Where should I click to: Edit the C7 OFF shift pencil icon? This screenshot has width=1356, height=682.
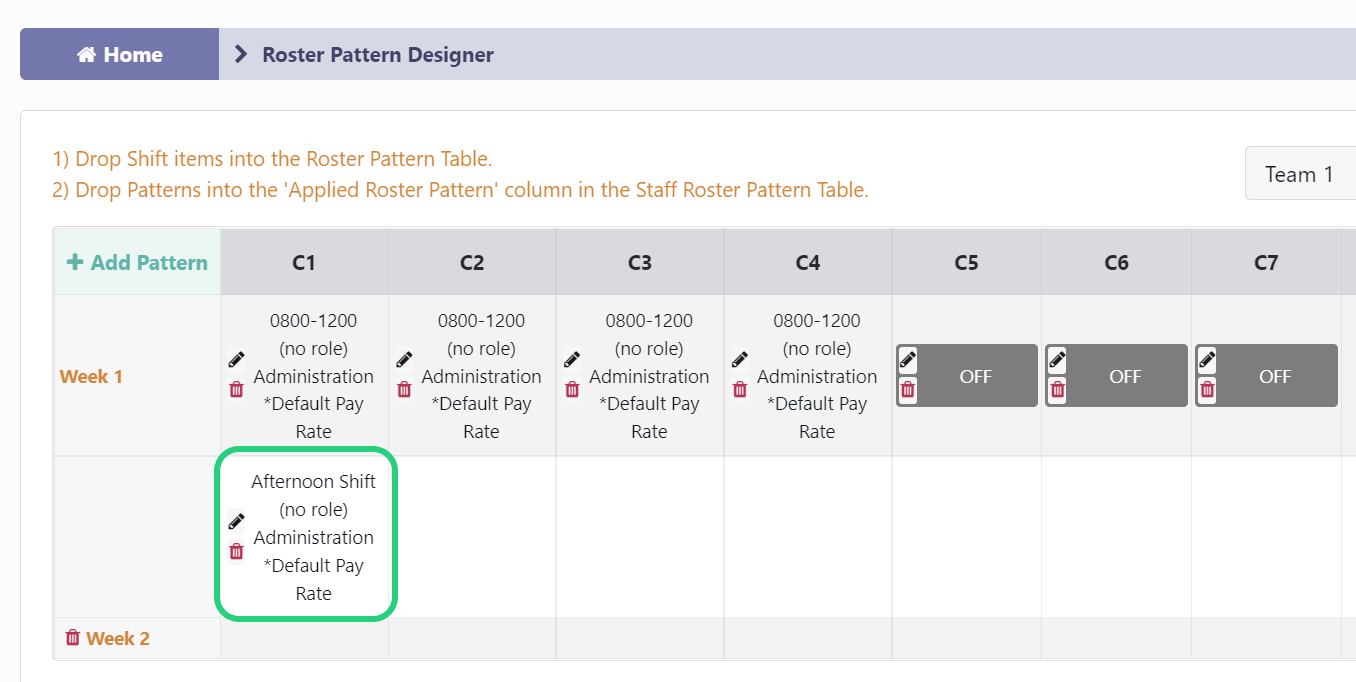[x=1207, y=359]
